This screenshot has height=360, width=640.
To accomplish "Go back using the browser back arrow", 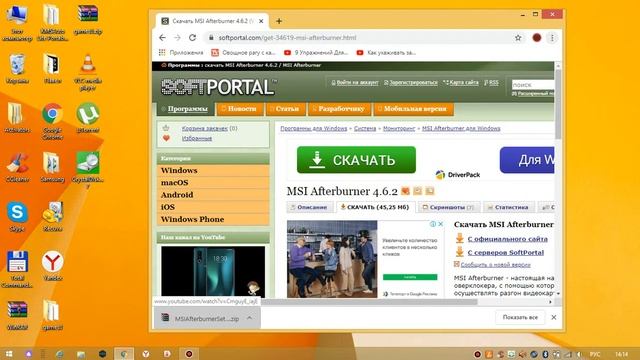I will point(162,38).
